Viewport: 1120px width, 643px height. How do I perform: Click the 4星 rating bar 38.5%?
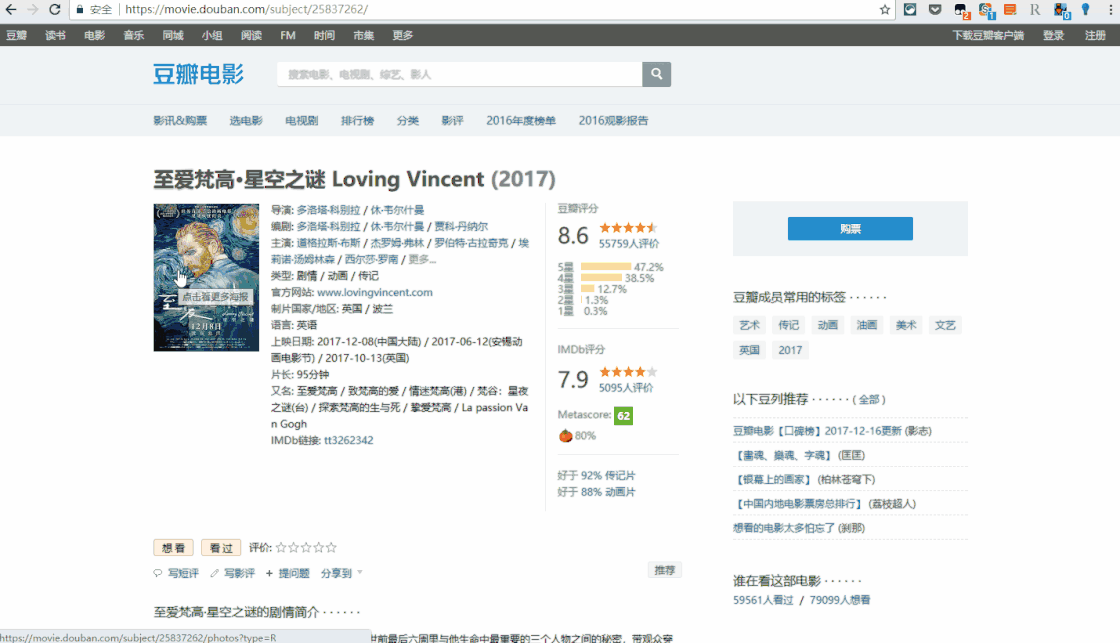point(601,278)
